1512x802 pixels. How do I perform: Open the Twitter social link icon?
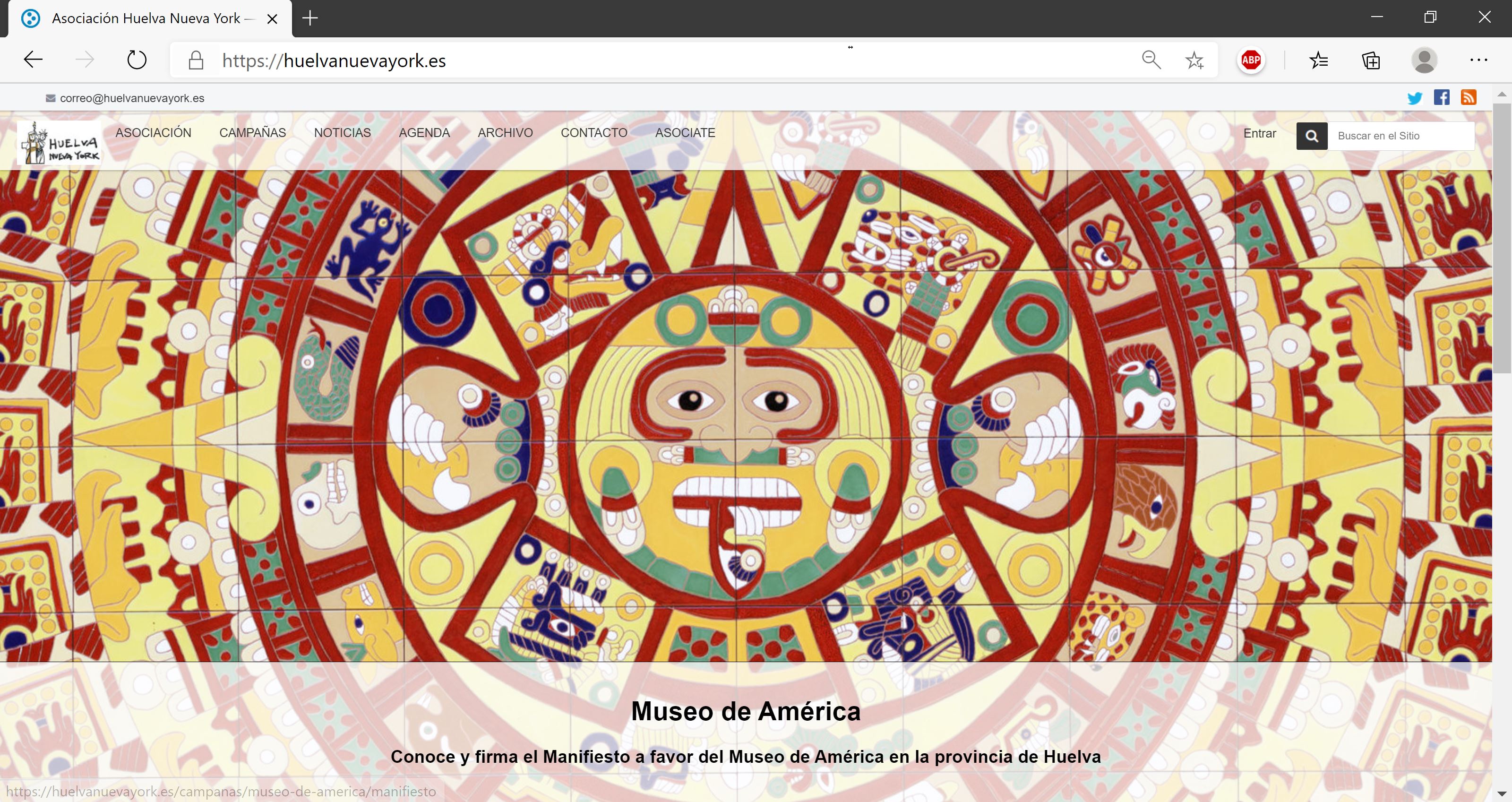pos(1415,98)
